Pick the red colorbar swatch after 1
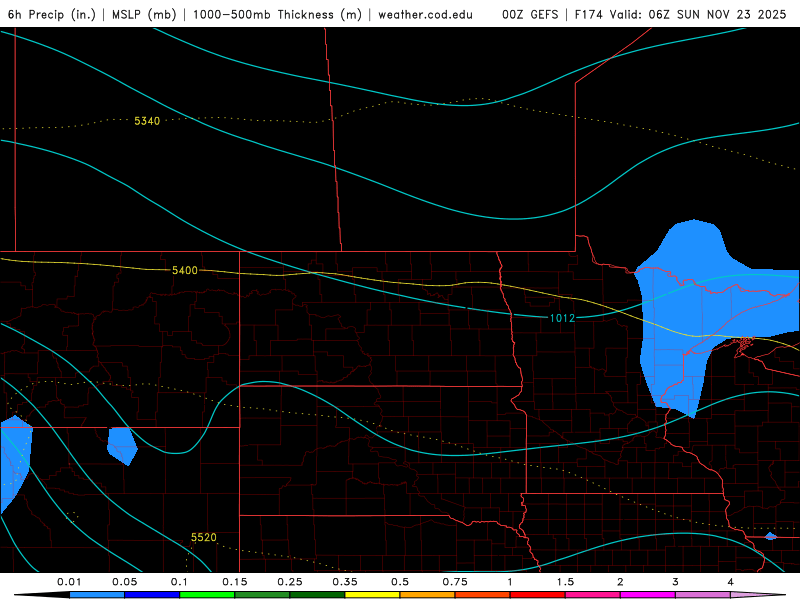The height and width of the screenshot is (600, 800). pyautogui.click(x=538, y=595)
